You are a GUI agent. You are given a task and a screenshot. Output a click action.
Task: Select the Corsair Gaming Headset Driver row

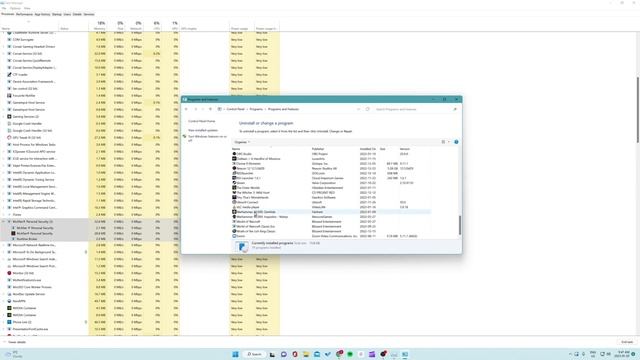tap(140, 47)
